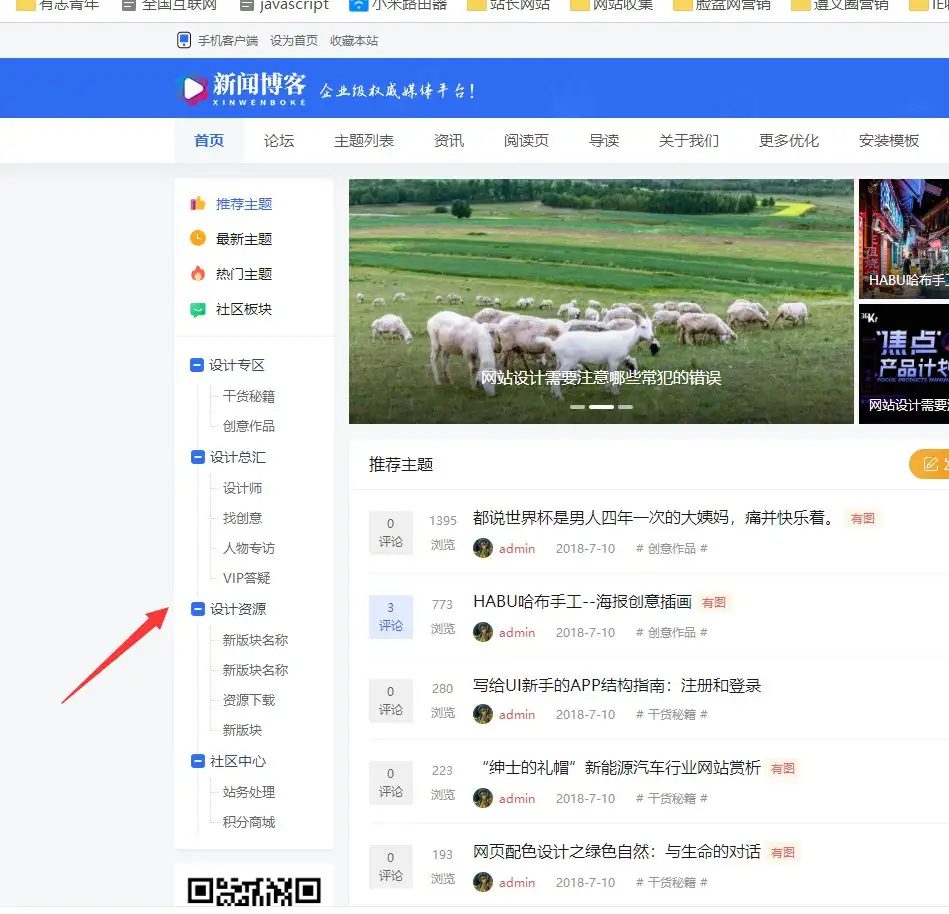Select the VIP答疑 sub-forum entry
The height and width of the screenshot is (914, 949).
tap(247, 578)
